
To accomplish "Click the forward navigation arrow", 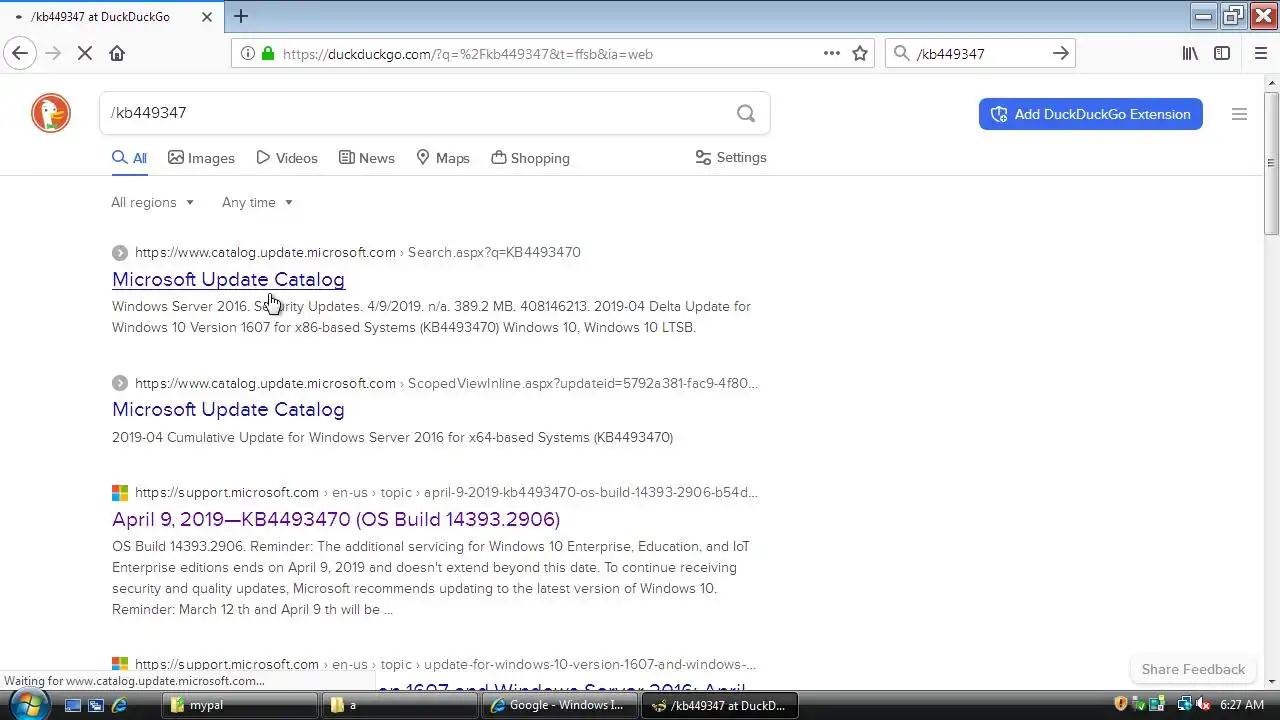I will click(x=53, y=53).
